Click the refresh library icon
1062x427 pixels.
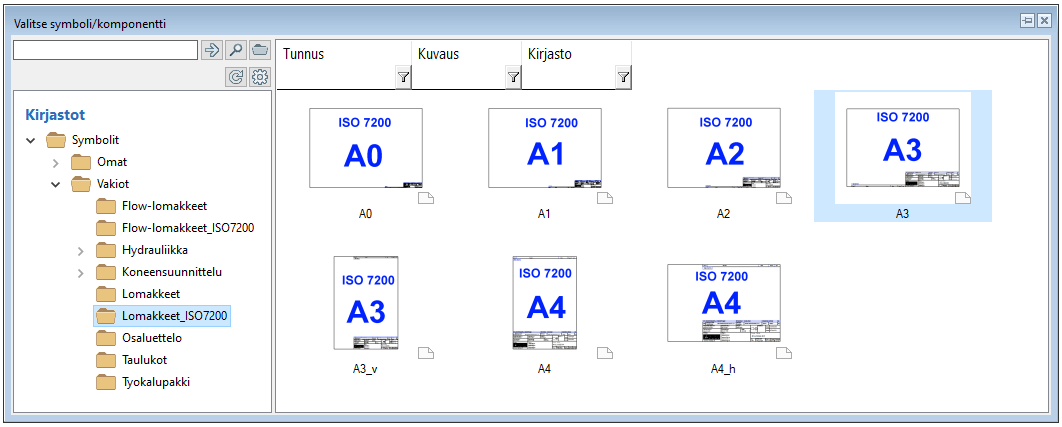pos(235,78)
